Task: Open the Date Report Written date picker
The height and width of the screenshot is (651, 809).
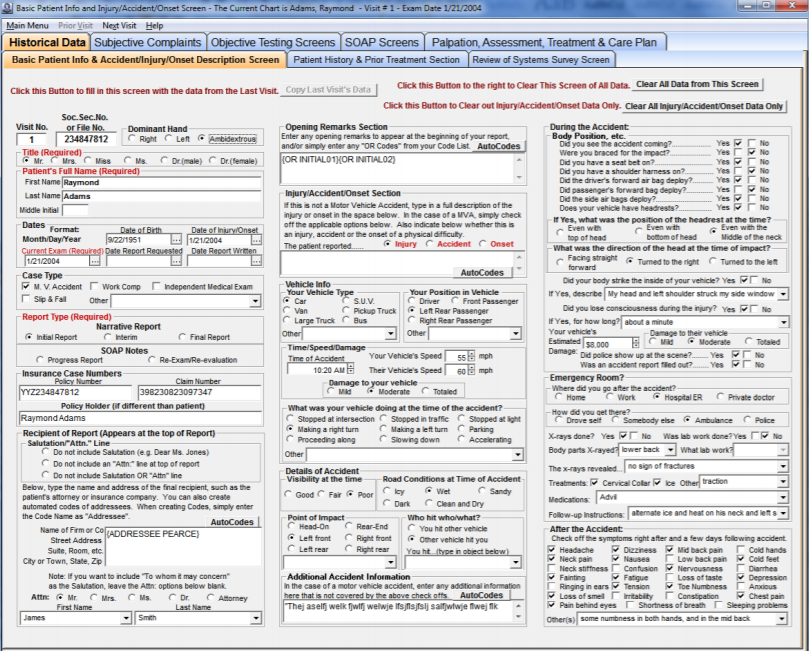Action: [256, 260]
